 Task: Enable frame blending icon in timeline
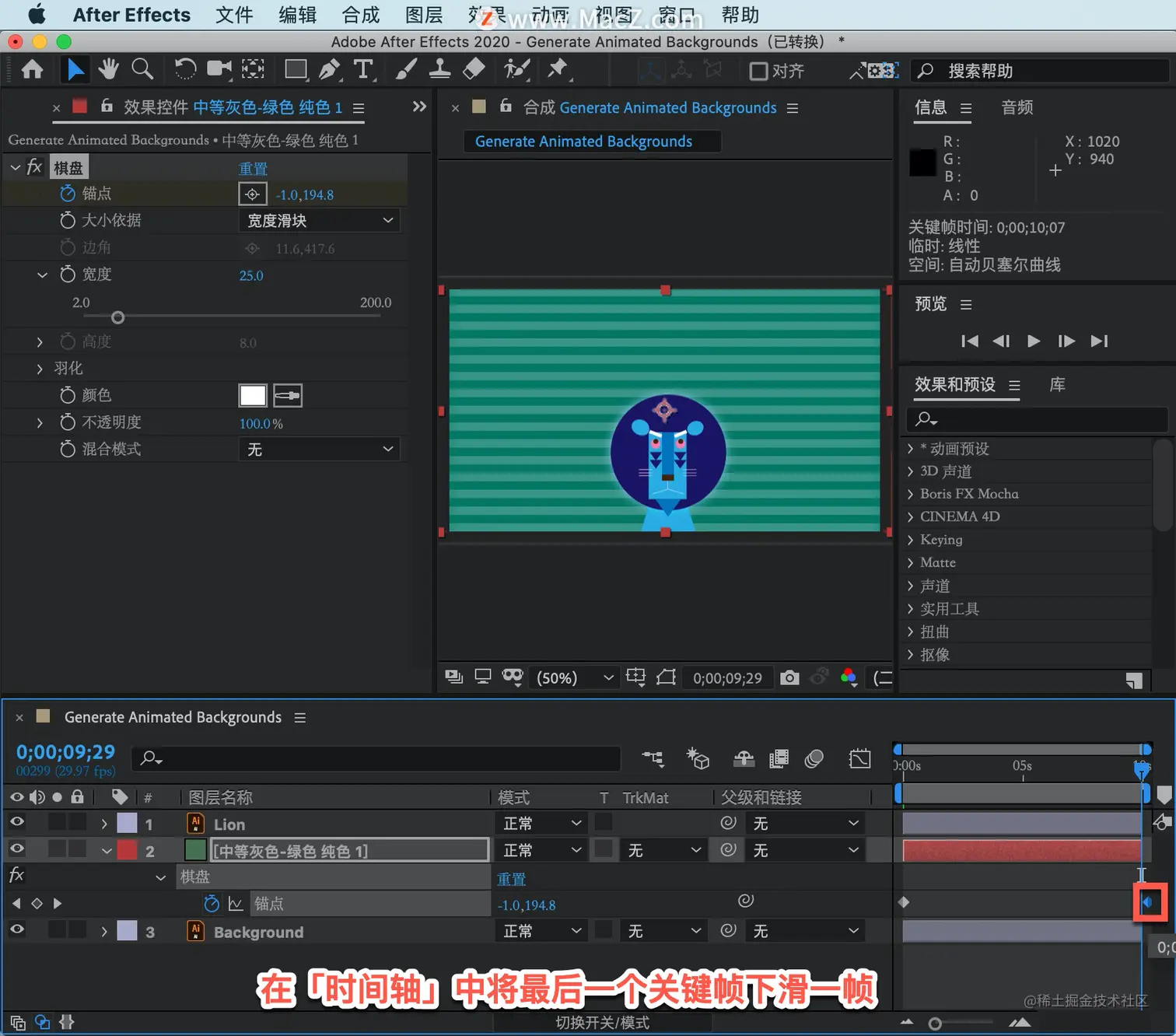pos(779,758)
